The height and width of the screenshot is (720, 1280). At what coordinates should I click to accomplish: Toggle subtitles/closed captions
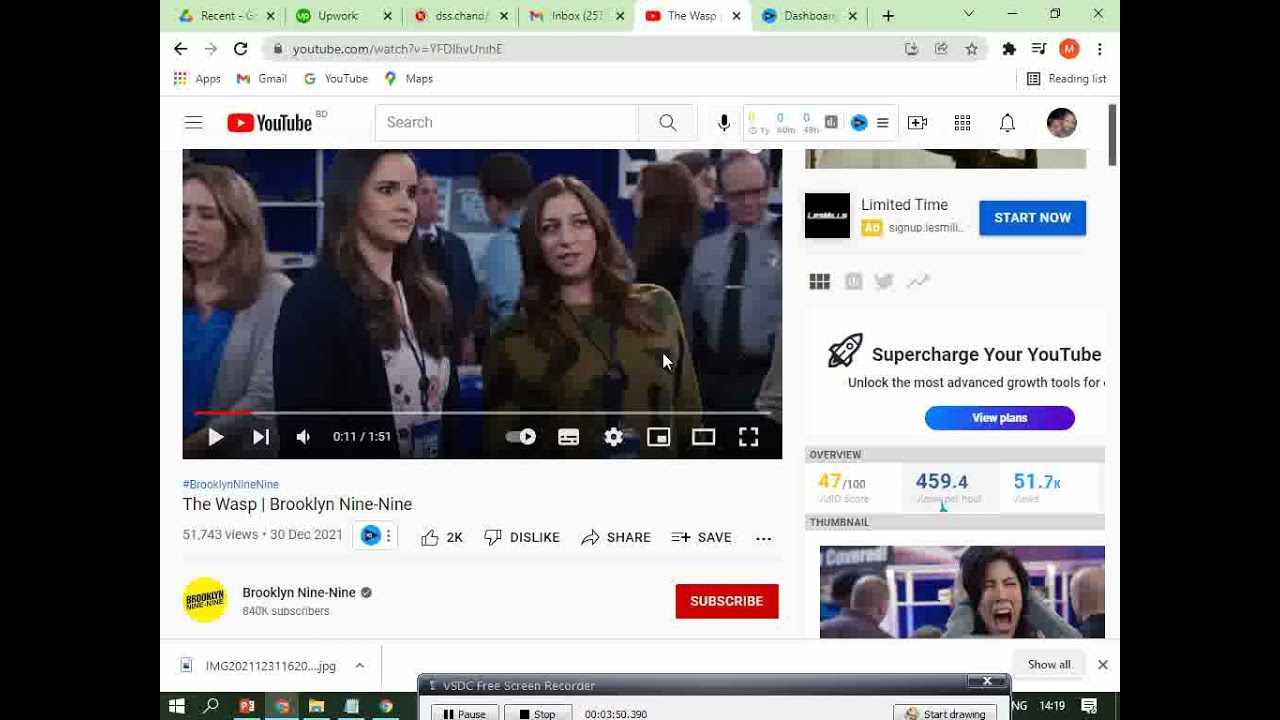[x=568, y=437]
